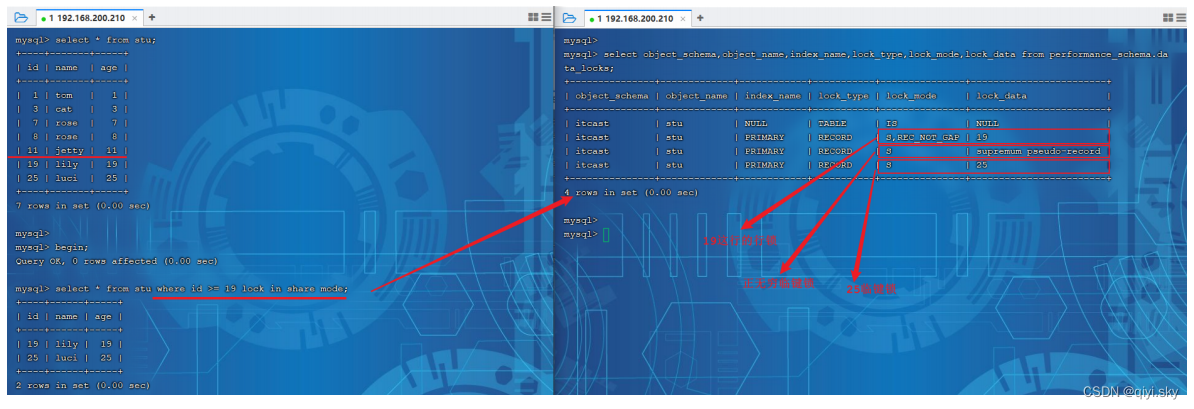The image size is (1194, 409).
Task: Click 'Query OK, 0 rows affected' message
Action: (117, 261)
